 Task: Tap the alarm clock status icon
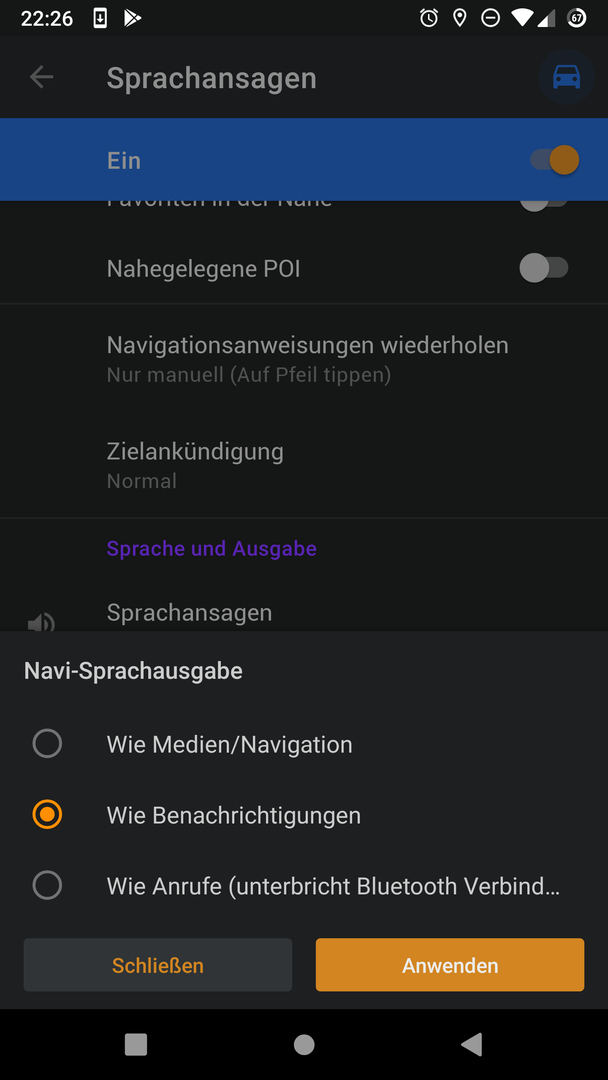[x=429, y=18]
